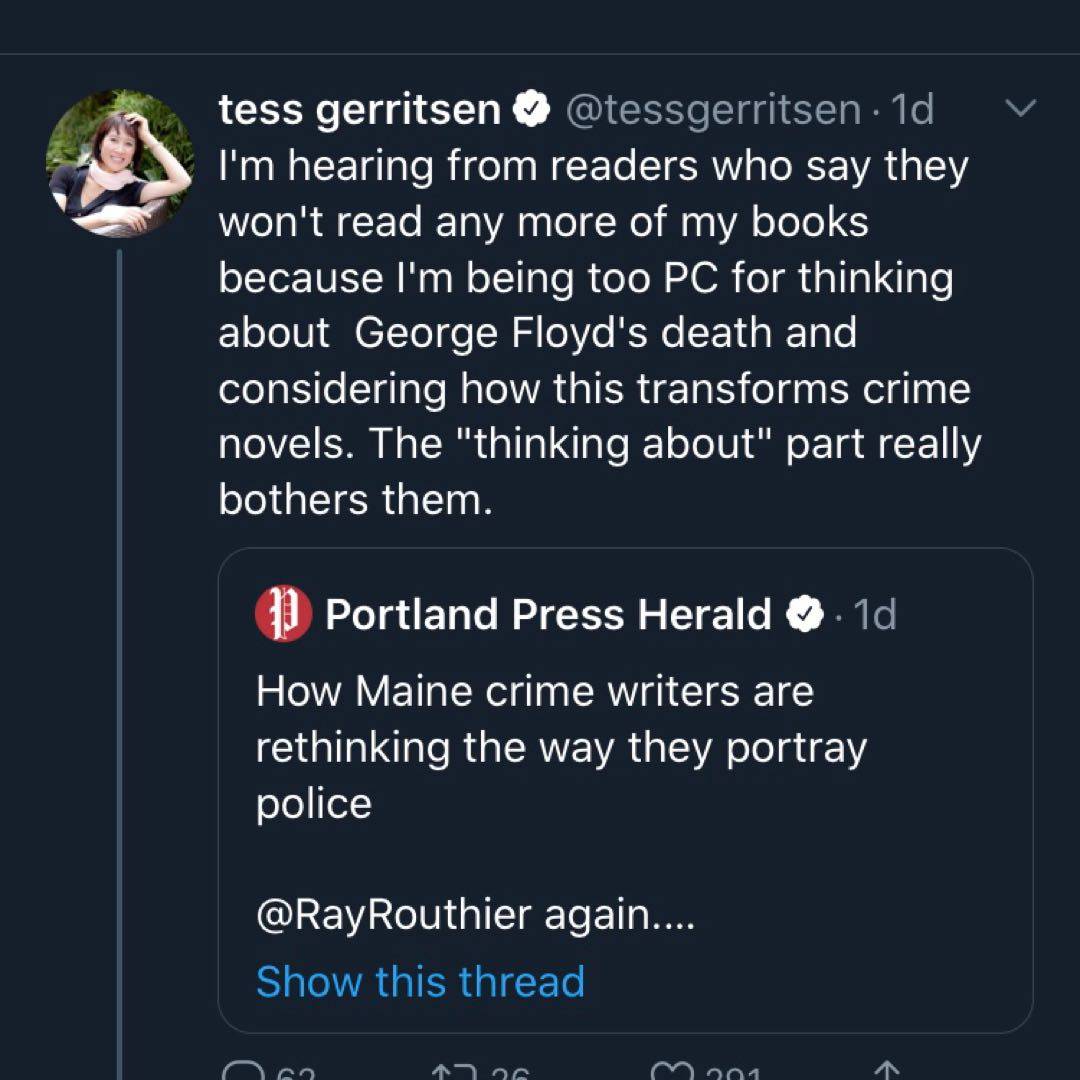The width and height of the screenshot is (1080, 1080).
Task: Tap Portland Press Herald verified badge
Action: click(x=806, y=614)
